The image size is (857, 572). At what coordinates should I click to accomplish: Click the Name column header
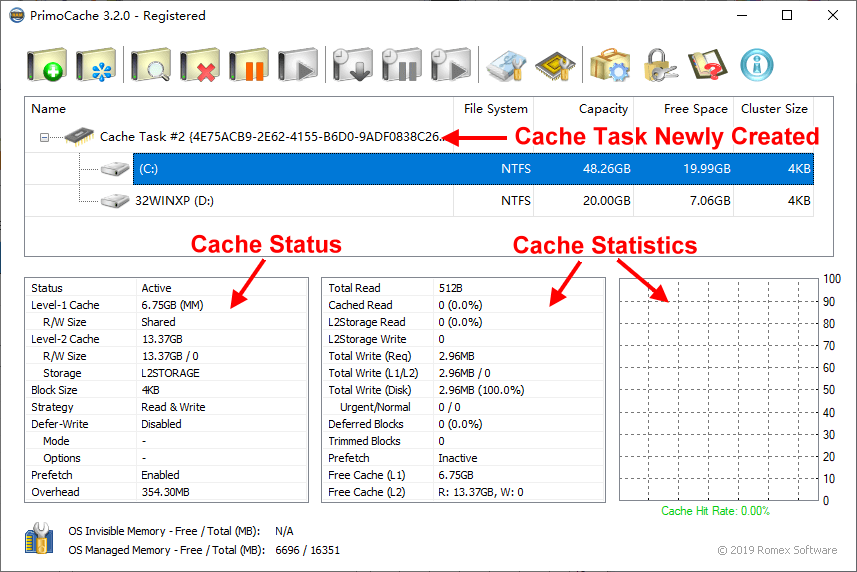coord(239,109)
